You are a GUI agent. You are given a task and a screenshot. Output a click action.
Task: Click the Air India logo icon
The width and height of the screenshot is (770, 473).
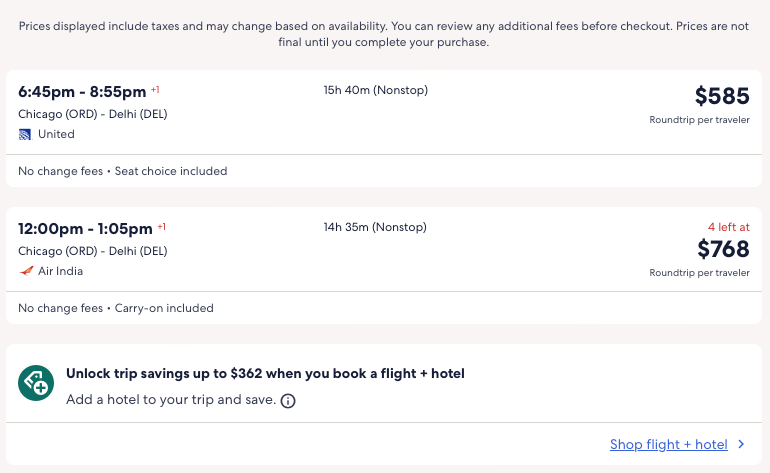pos(26,271)
